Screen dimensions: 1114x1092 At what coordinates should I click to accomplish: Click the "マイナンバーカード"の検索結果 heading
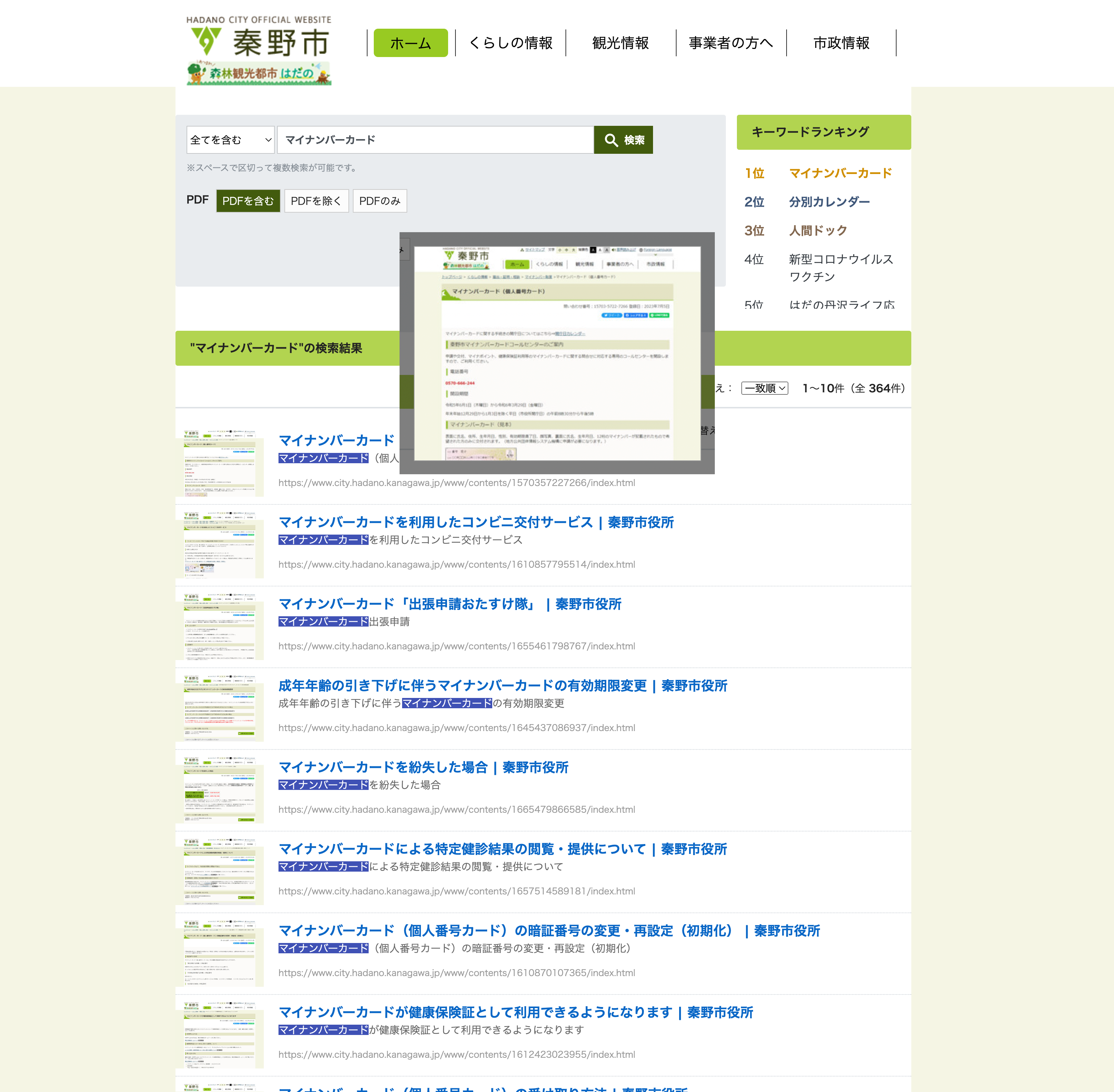pyautogui.click(x=276, y=348)
